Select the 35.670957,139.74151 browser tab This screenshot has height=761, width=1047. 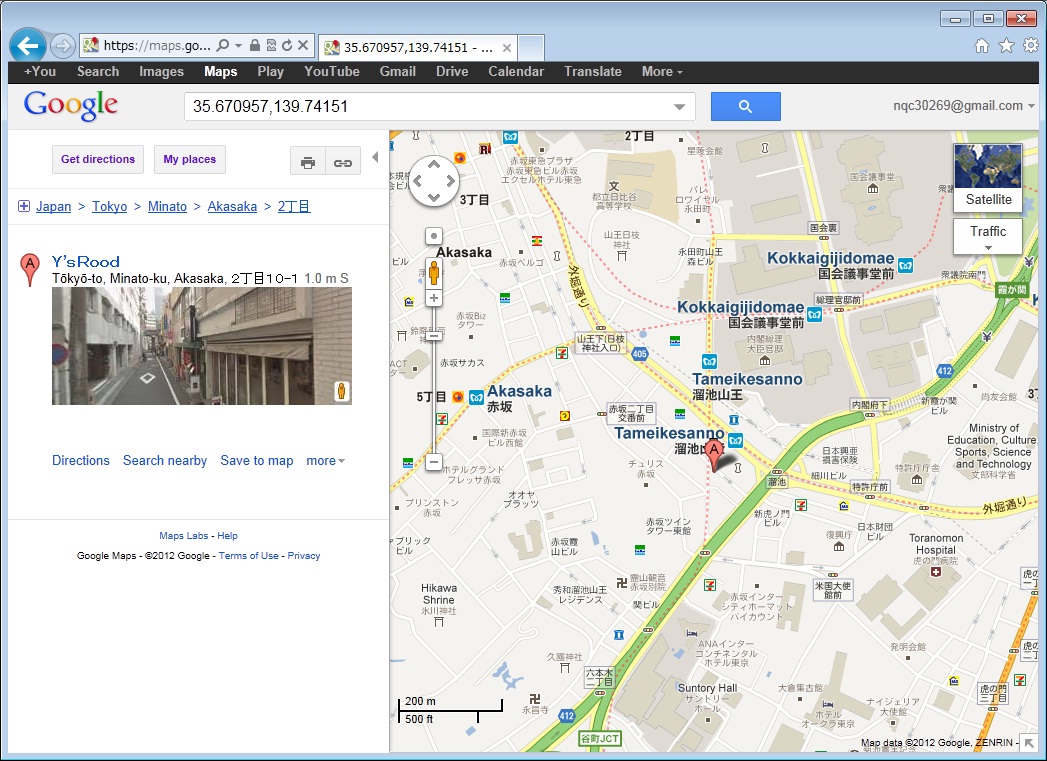pos(418,47)
